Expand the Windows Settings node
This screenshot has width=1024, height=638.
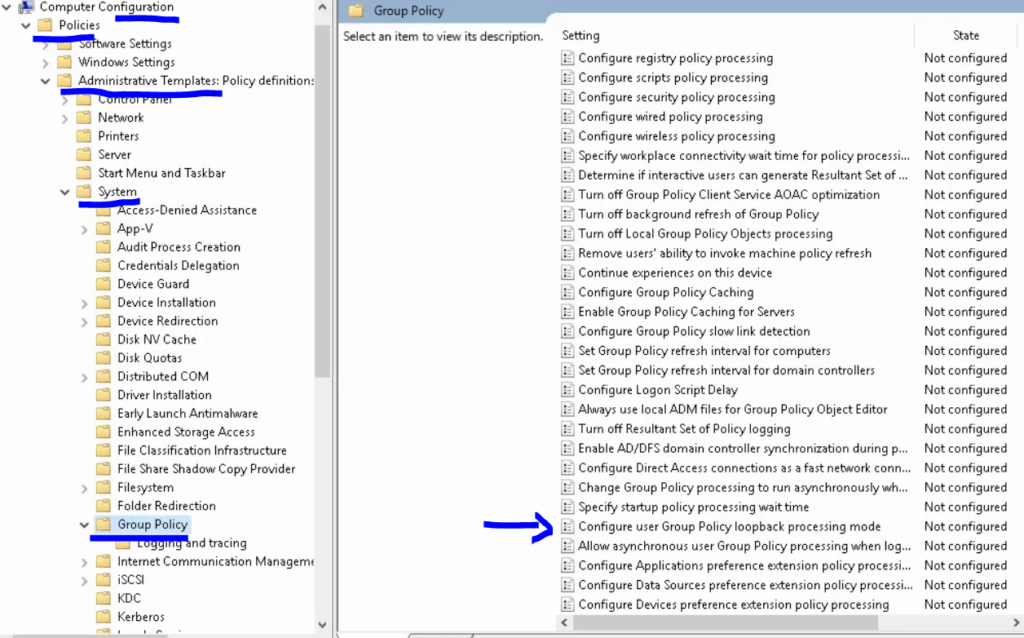coord(45,63)
